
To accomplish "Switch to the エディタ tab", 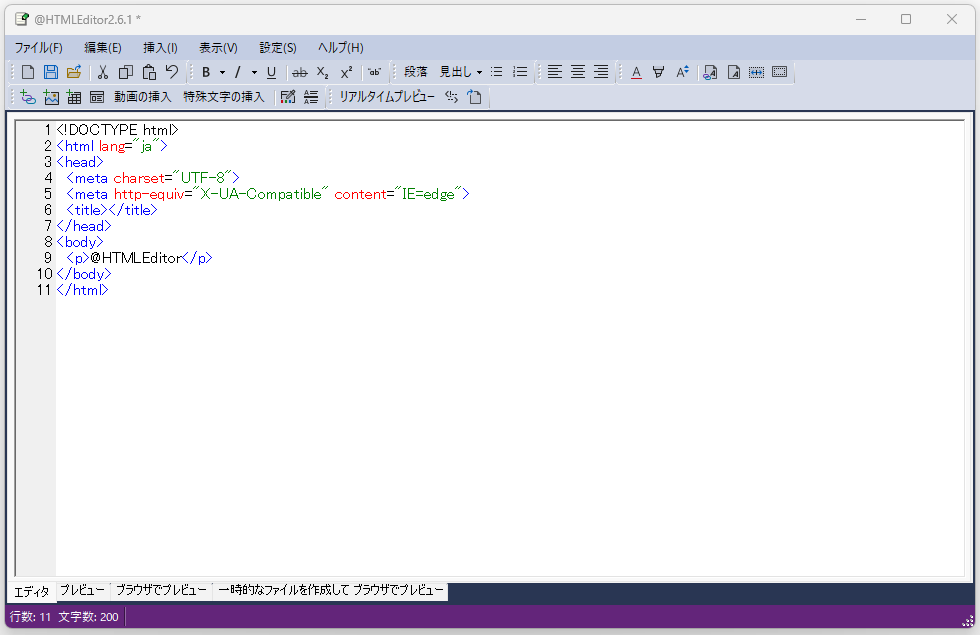I will pyautogui.click(x=32, y=591).
